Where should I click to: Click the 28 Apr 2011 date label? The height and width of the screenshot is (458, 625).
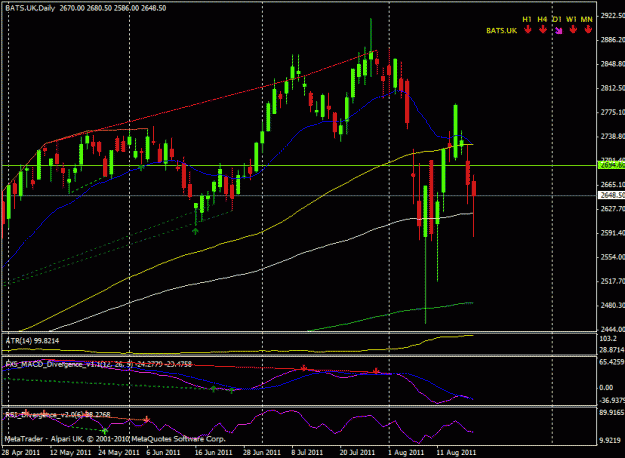click(21, 452)
